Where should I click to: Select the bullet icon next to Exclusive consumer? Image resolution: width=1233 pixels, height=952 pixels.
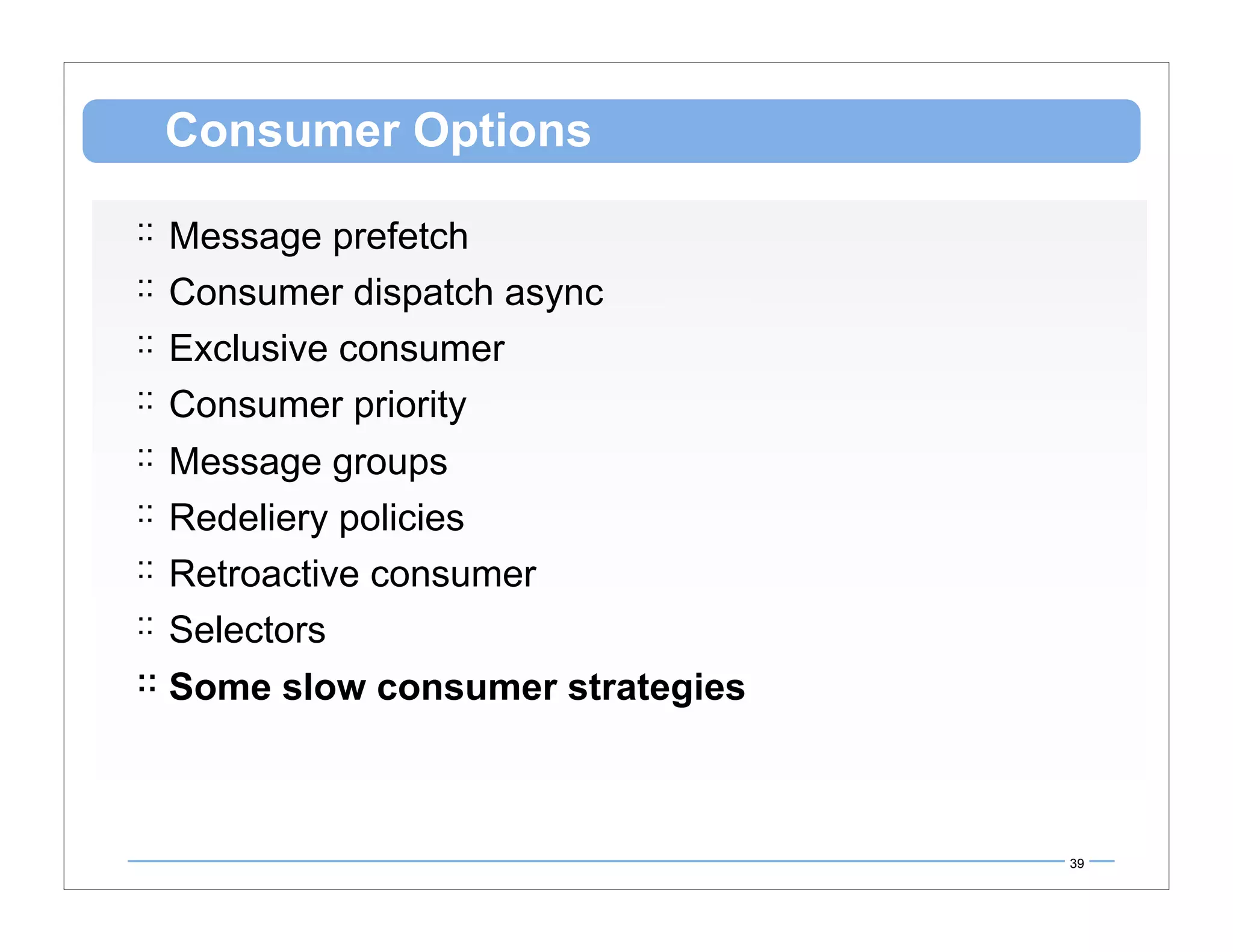coord(145,344)
